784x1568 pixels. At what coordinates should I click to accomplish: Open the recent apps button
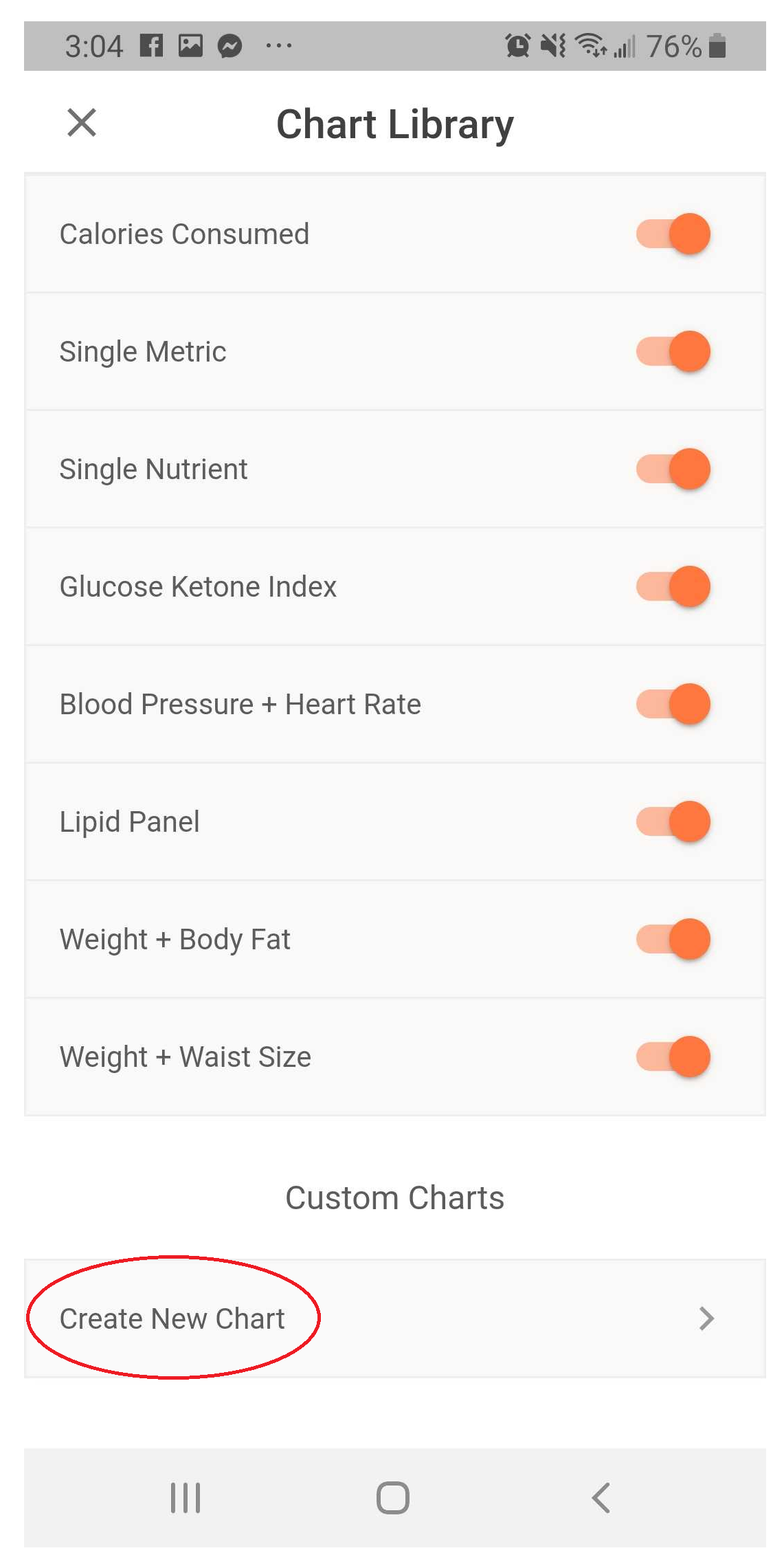click(185, 1497)
